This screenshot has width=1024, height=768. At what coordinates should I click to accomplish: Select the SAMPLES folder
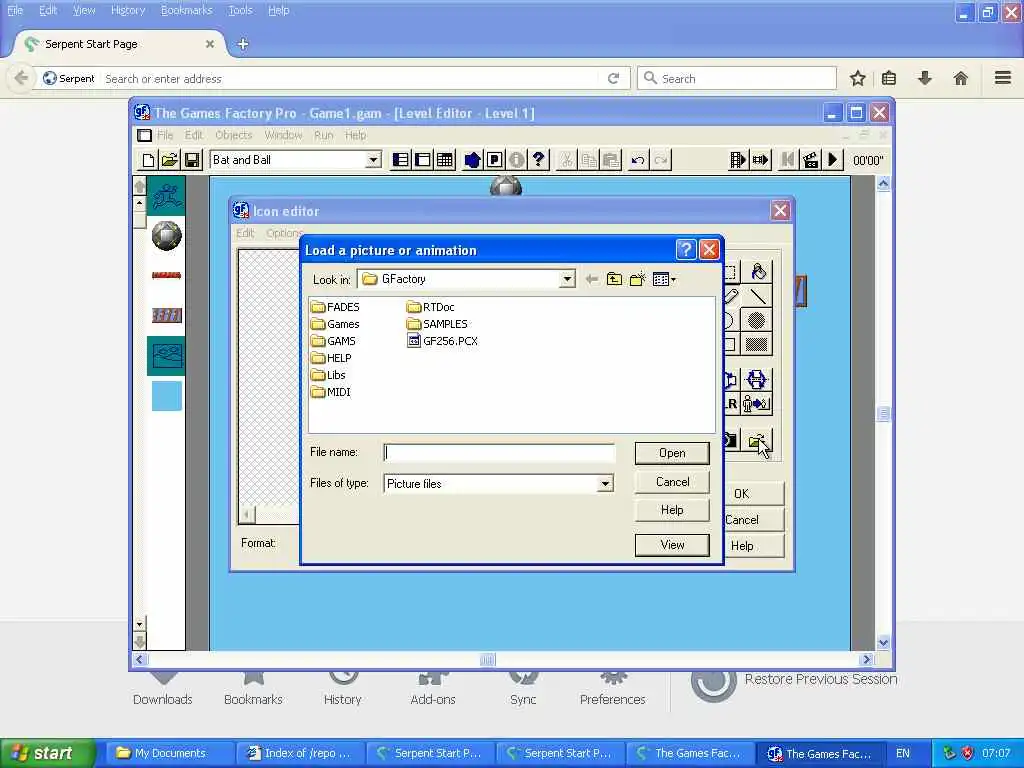(438, 324)
